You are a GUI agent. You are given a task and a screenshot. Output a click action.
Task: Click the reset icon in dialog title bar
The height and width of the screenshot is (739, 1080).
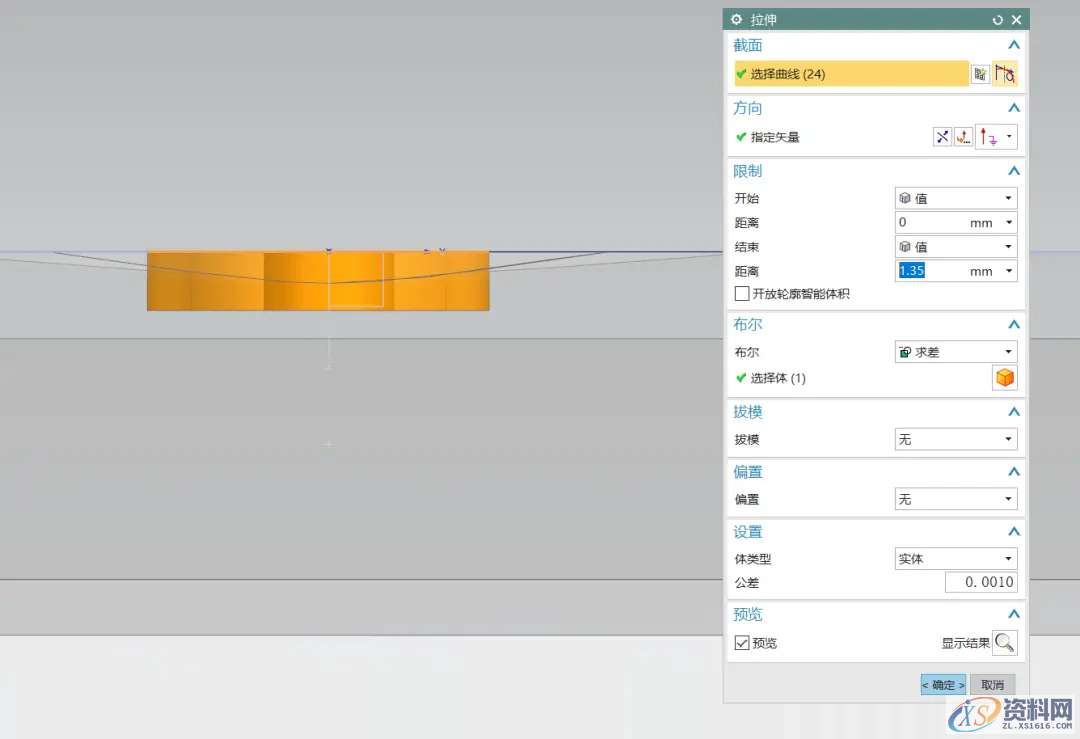click(x=997, y=20)
